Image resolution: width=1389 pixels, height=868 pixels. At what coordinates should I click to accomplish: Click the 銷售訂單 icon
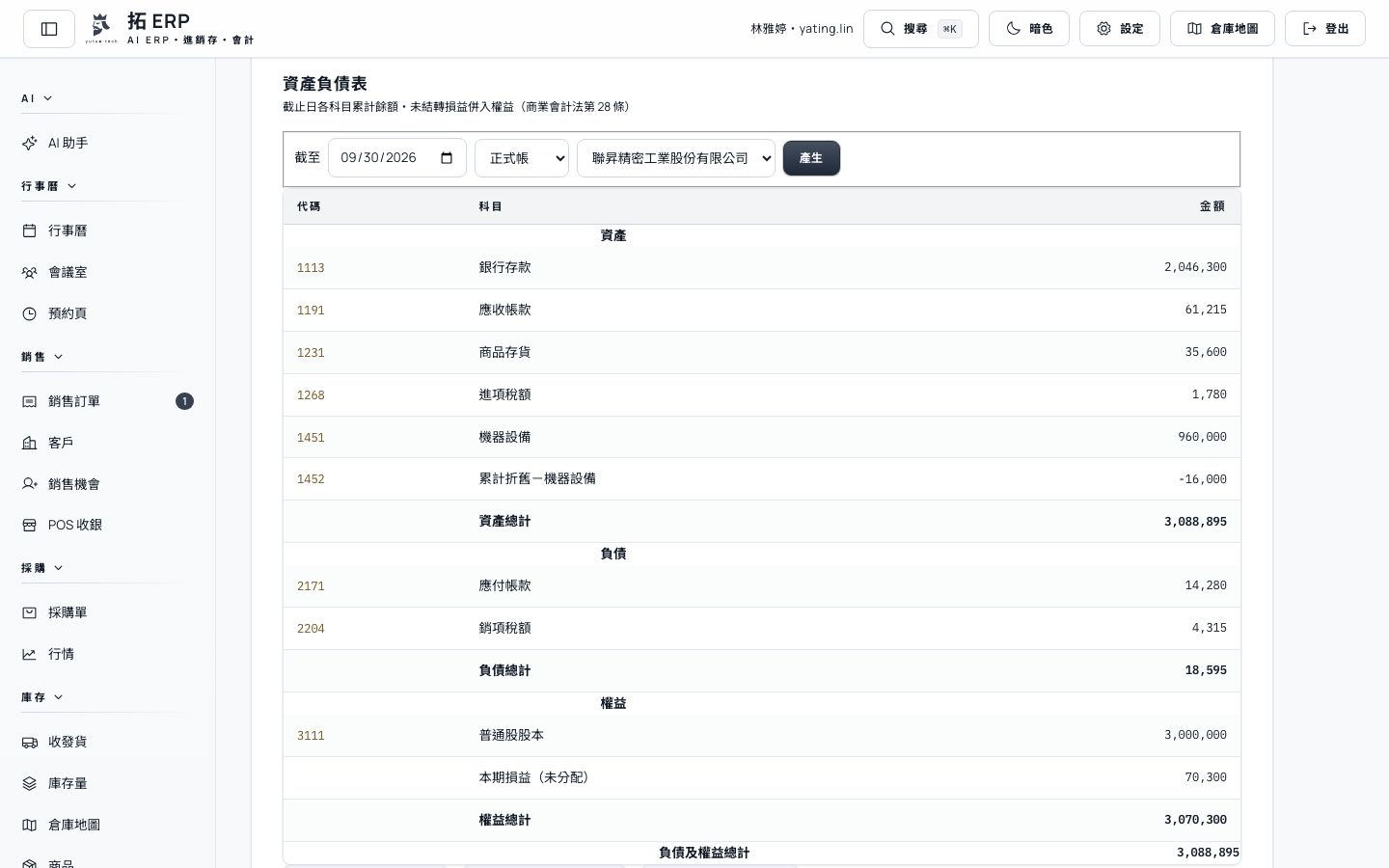tap(30, 401)
